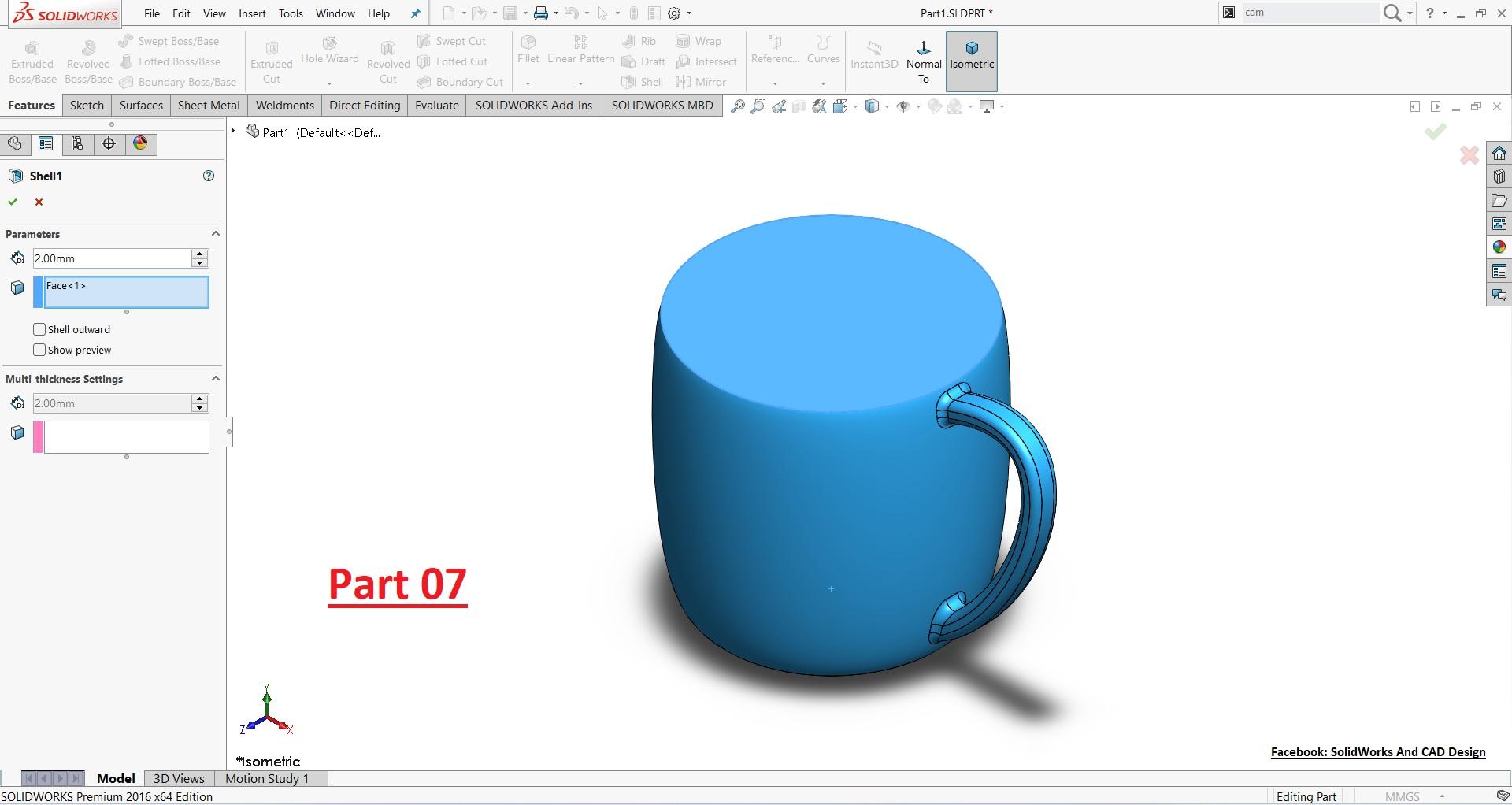Click the Zoom to Fit icon
1512x805 pixels.
pyautogui.click(x=737, y=106)
